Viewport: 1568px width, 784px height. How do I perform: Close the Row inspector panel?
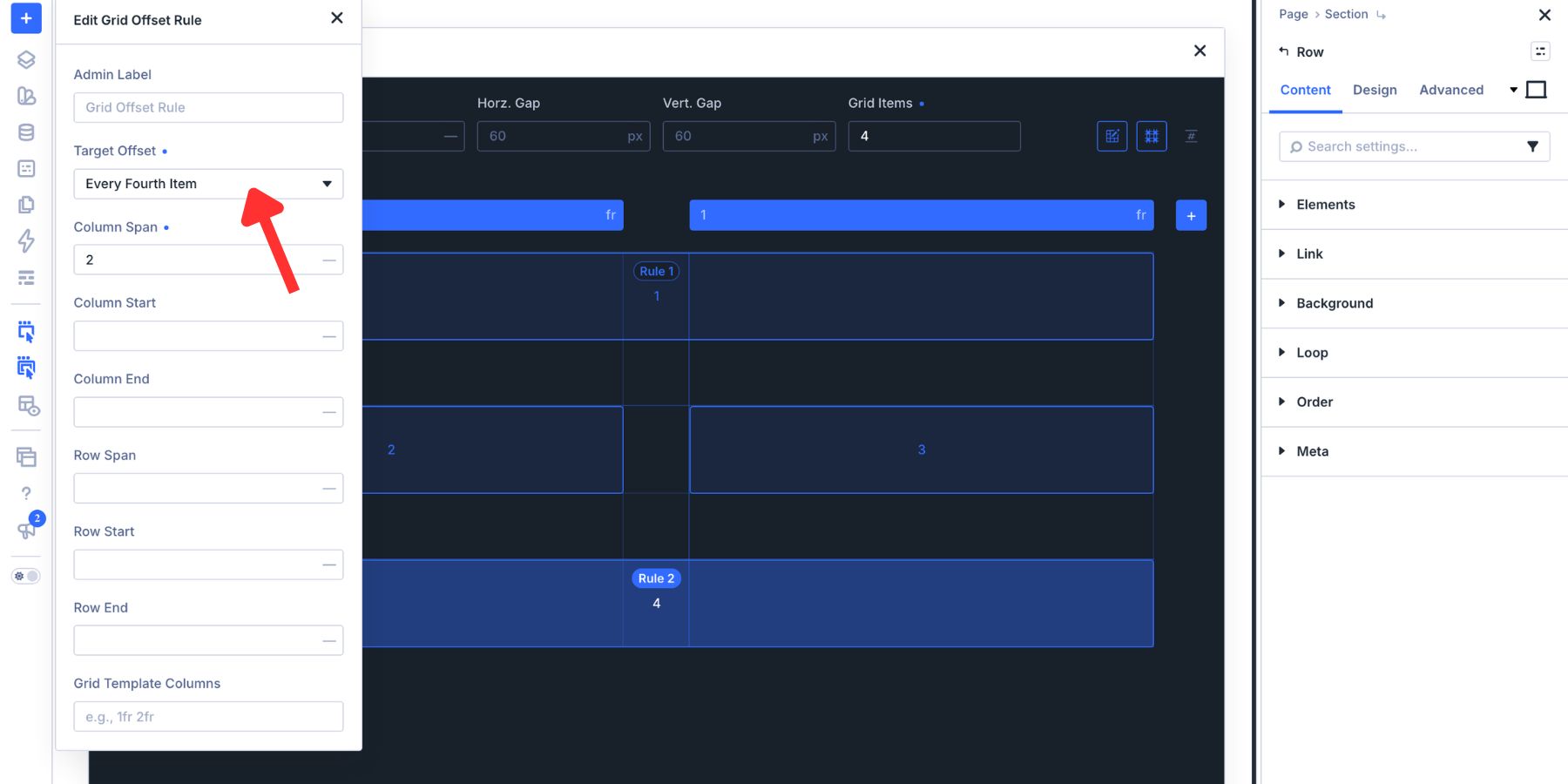pos(1544,15)
